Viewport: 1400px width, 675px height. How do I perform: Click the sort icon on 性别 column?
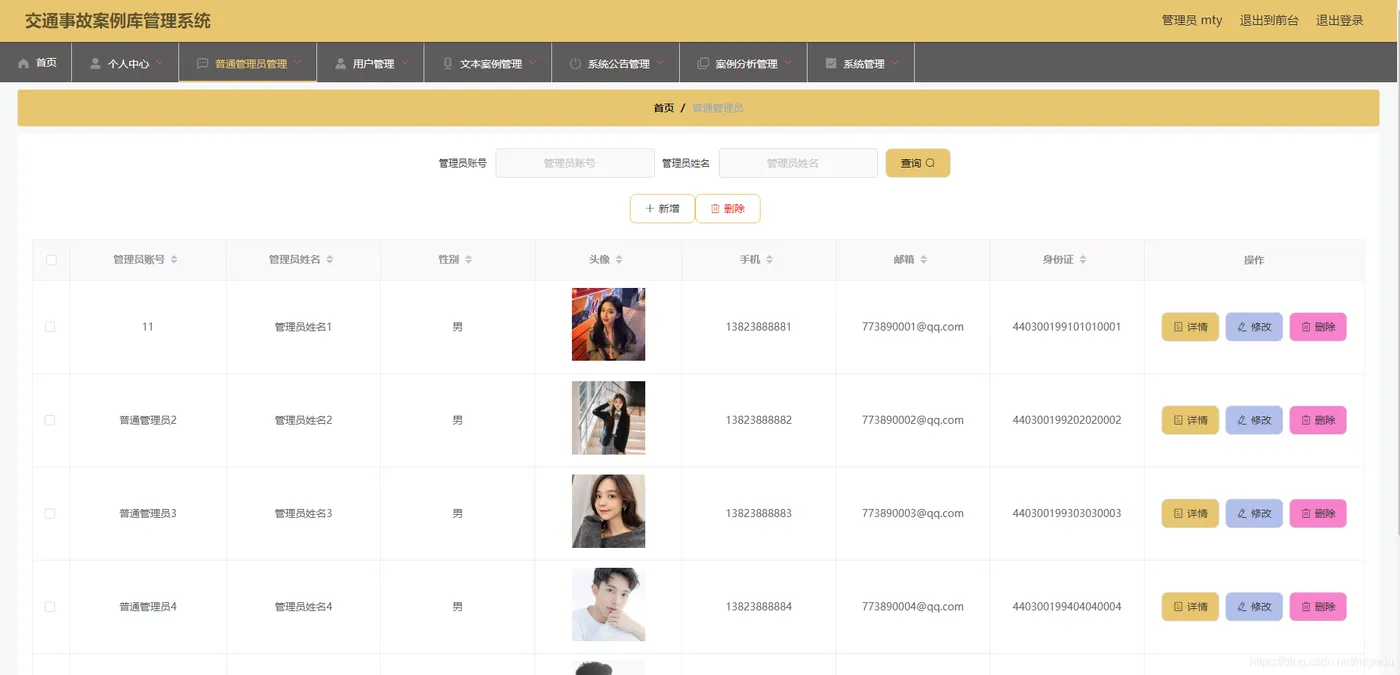click(x=468, y=260)
